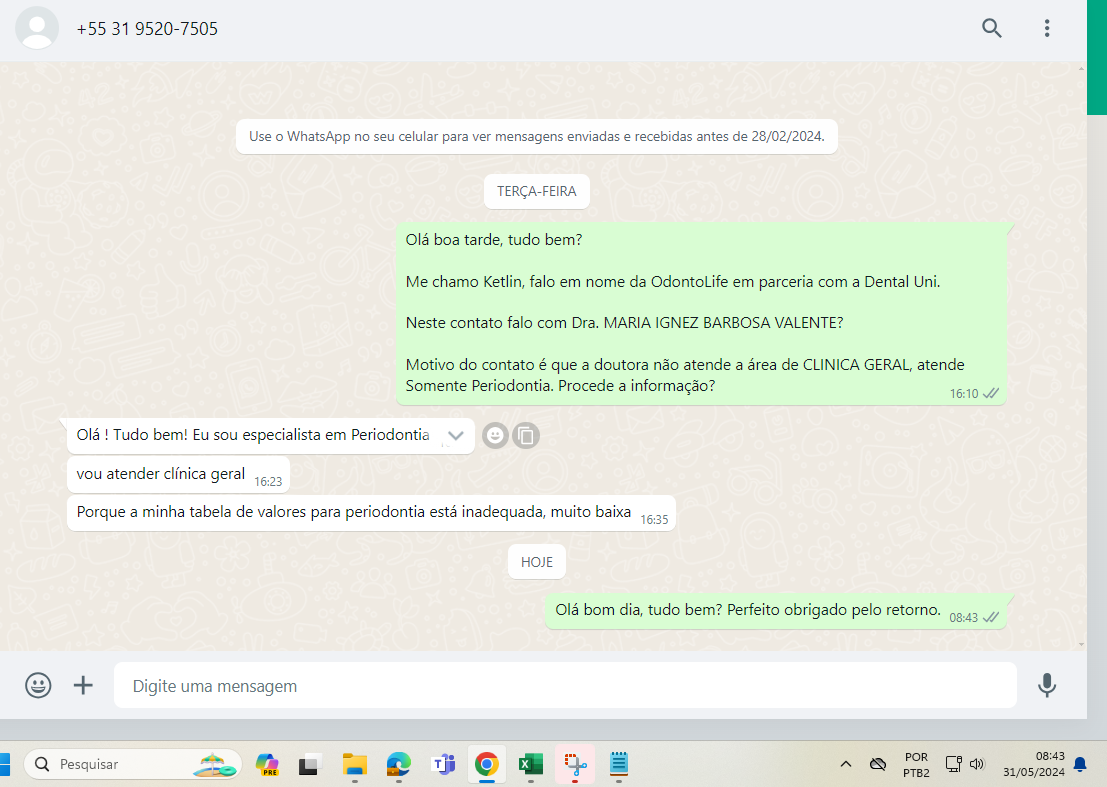
Task: Click the 'vou atender clínica geral' message
Action: (x=178, y=474)
